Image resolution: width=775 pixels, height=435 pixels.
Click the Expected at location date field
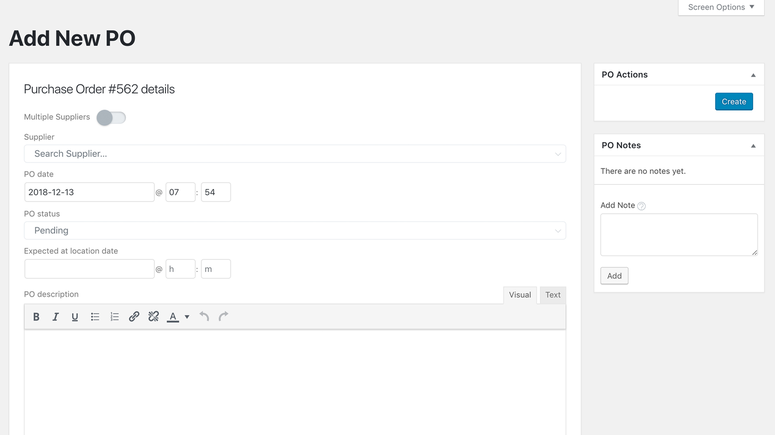[89, 269]
